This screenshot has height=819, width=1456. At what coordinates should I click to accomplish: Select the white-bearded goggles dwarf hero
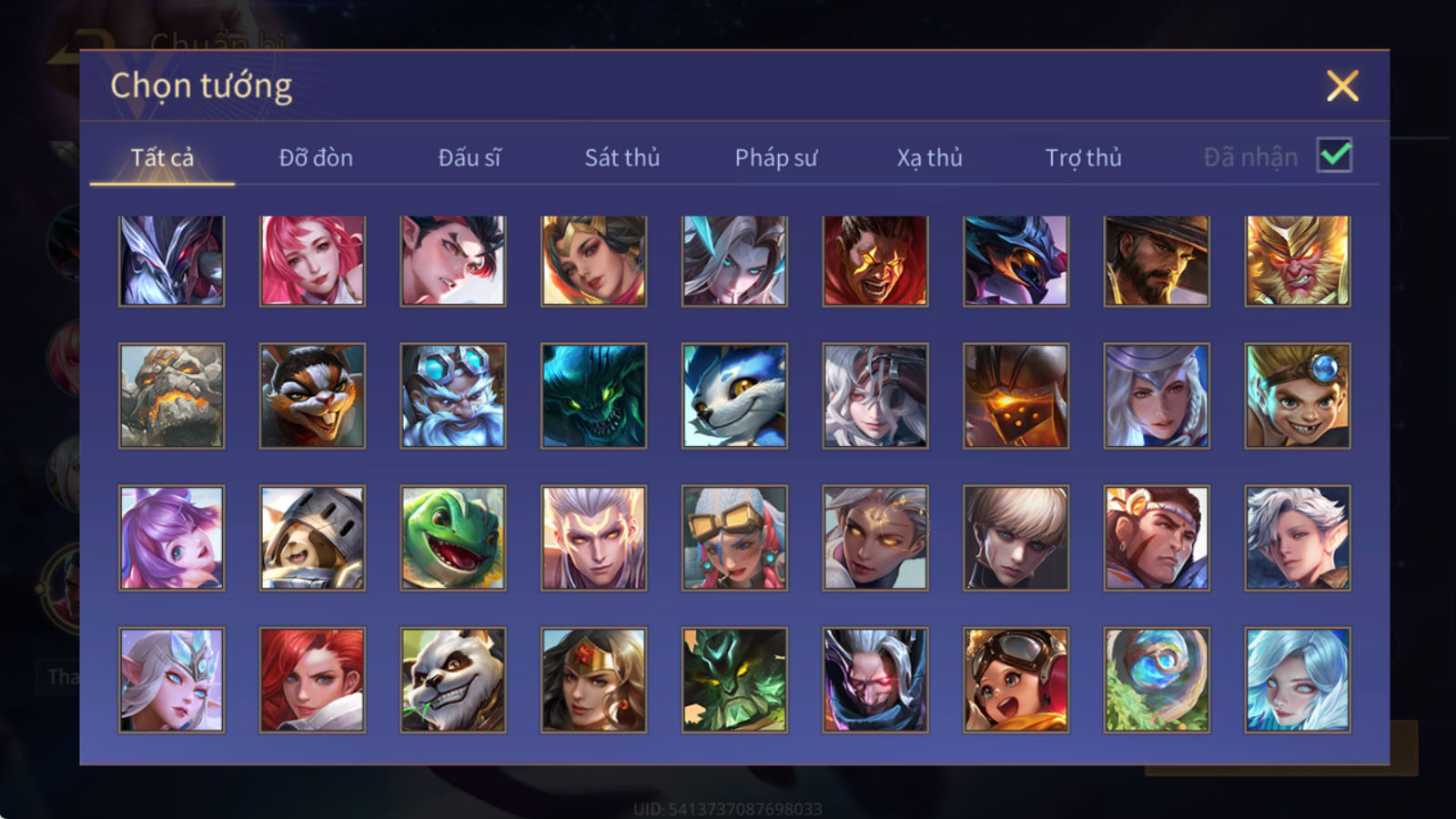coord(453,396)
